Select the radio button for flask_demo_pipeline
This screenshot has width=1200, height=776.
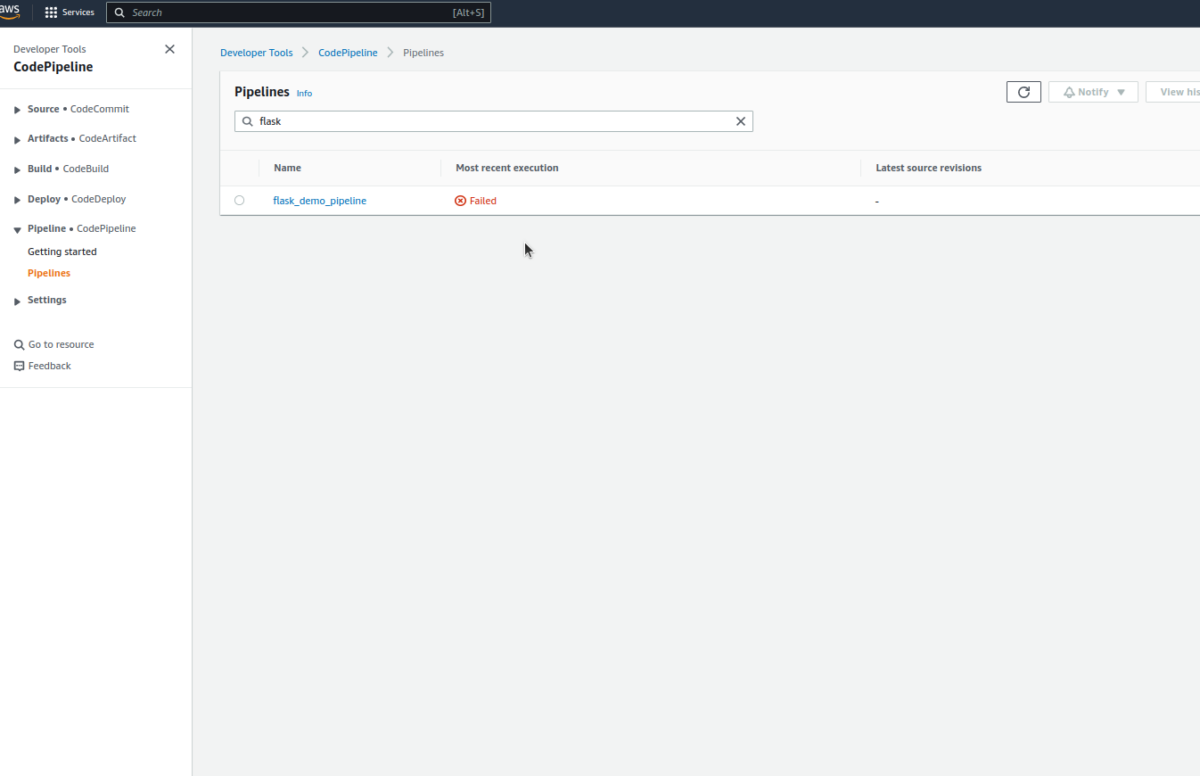point(239,200)
